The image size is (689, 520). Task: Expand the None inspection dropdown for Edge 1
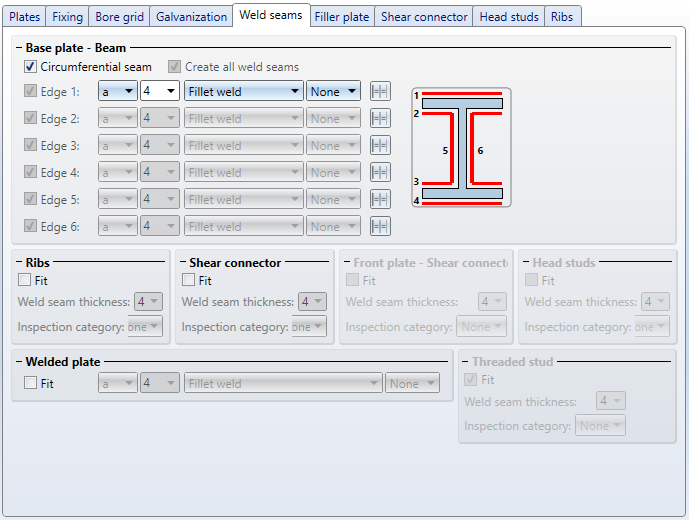point(334,92)
